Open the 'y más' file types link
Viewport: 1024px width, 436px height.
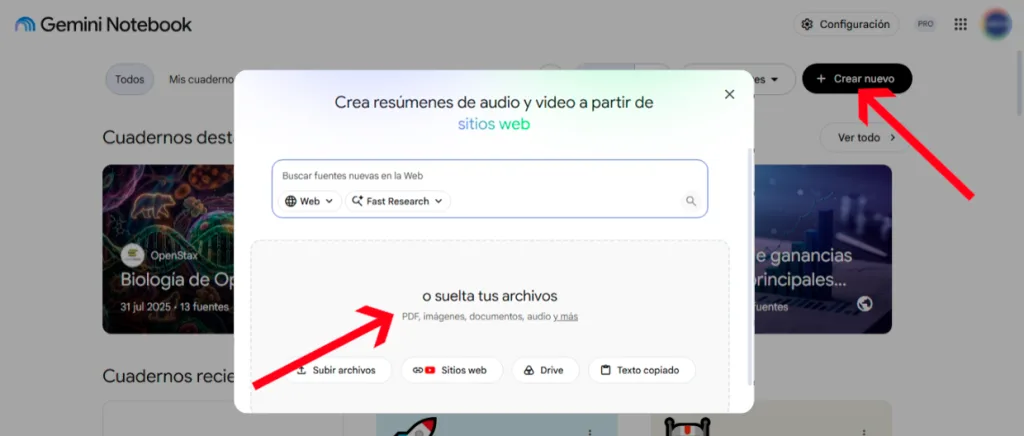566,317
